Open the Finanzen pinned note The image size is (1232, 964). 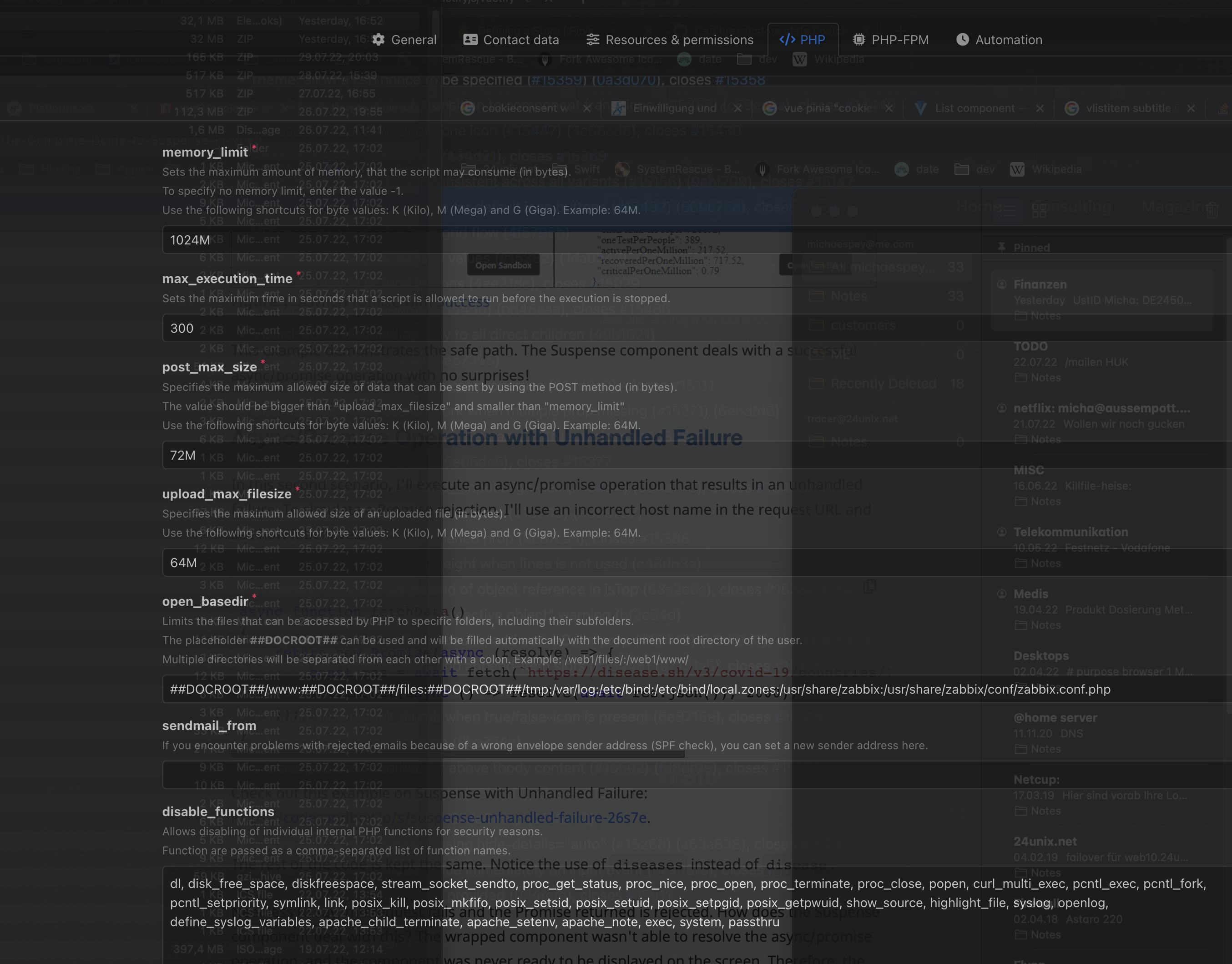(x=1101, y=299)
